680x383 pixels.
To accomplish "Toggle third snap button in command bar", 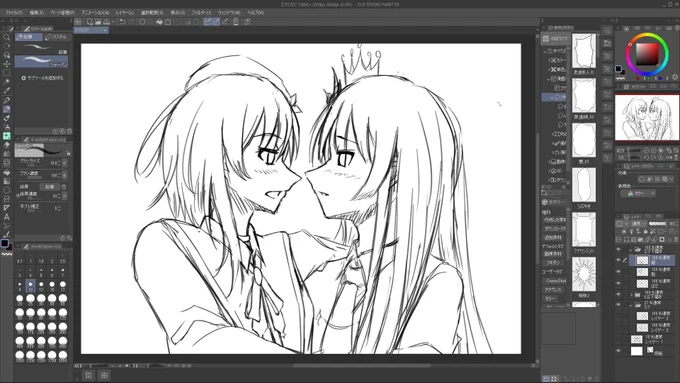I will click(x=225, y=21).
